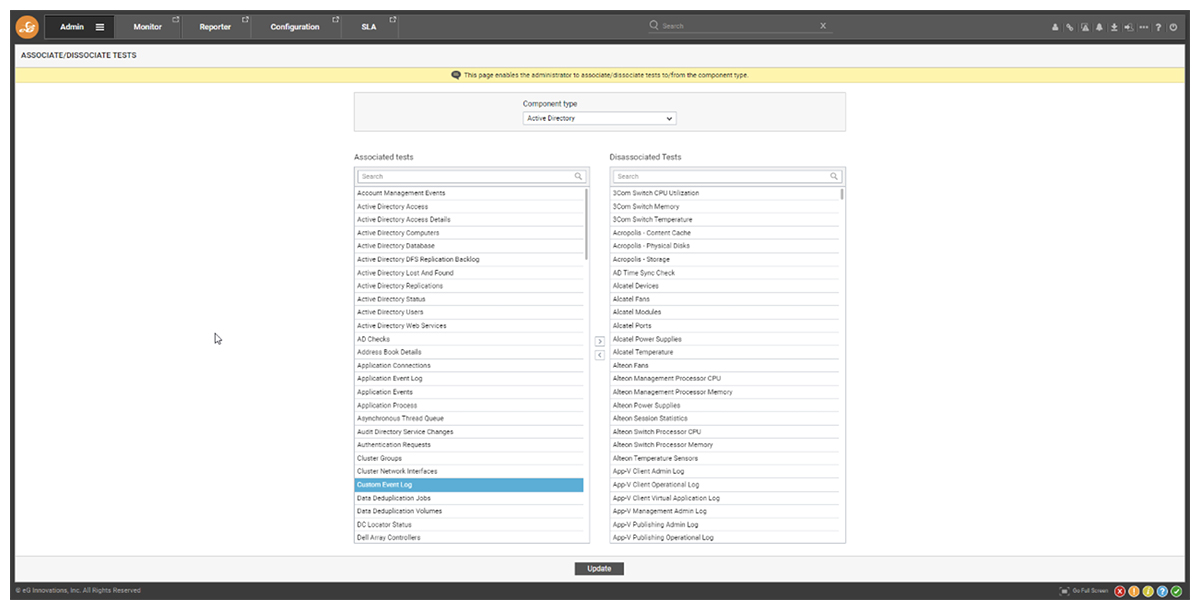Open the Component type dropdown
This screenshot has width=1200, height=610.
[x=600, y=118]
